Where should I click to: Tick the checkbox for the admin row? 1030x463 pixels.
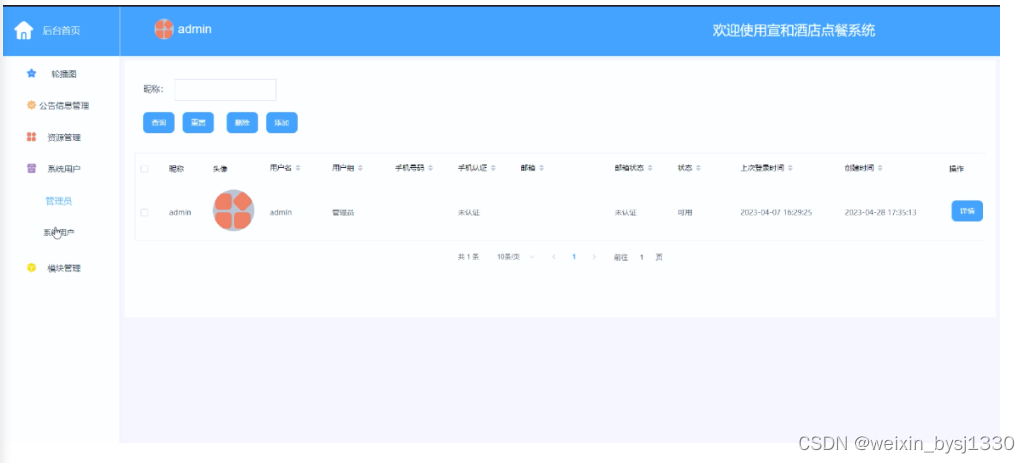145,213
